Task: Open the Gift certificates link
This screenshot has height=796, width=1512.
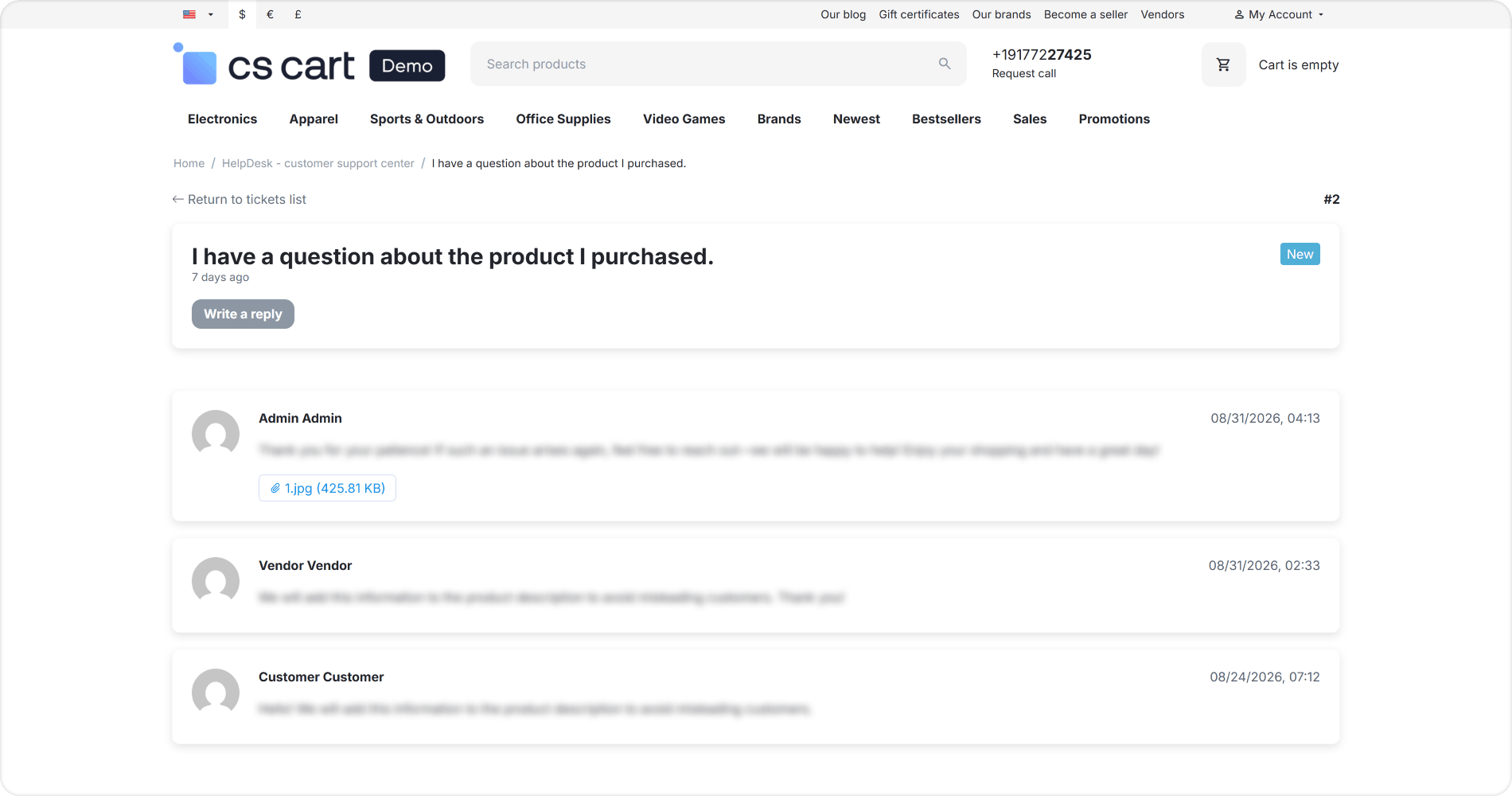Action: (919, 14)
